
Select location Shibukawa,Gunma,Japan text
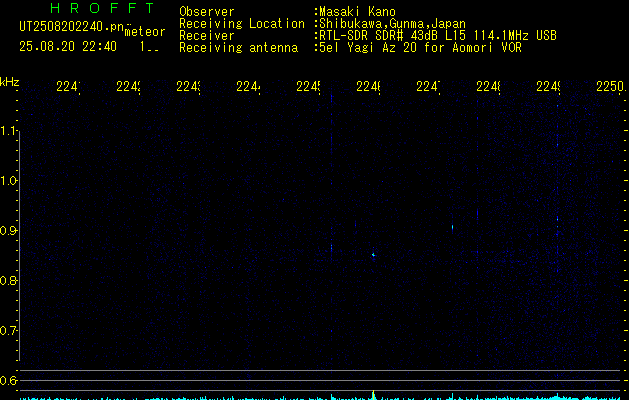(392, 24)
